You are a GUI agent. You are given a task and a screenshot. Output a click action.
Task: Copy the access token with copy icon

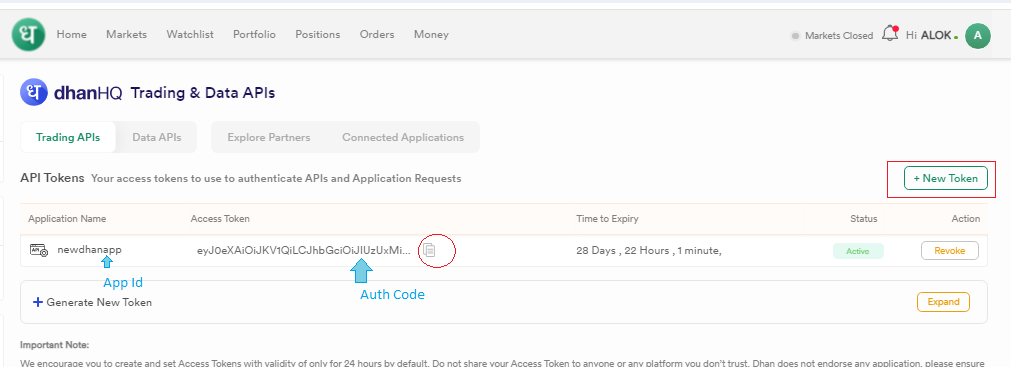430,250
